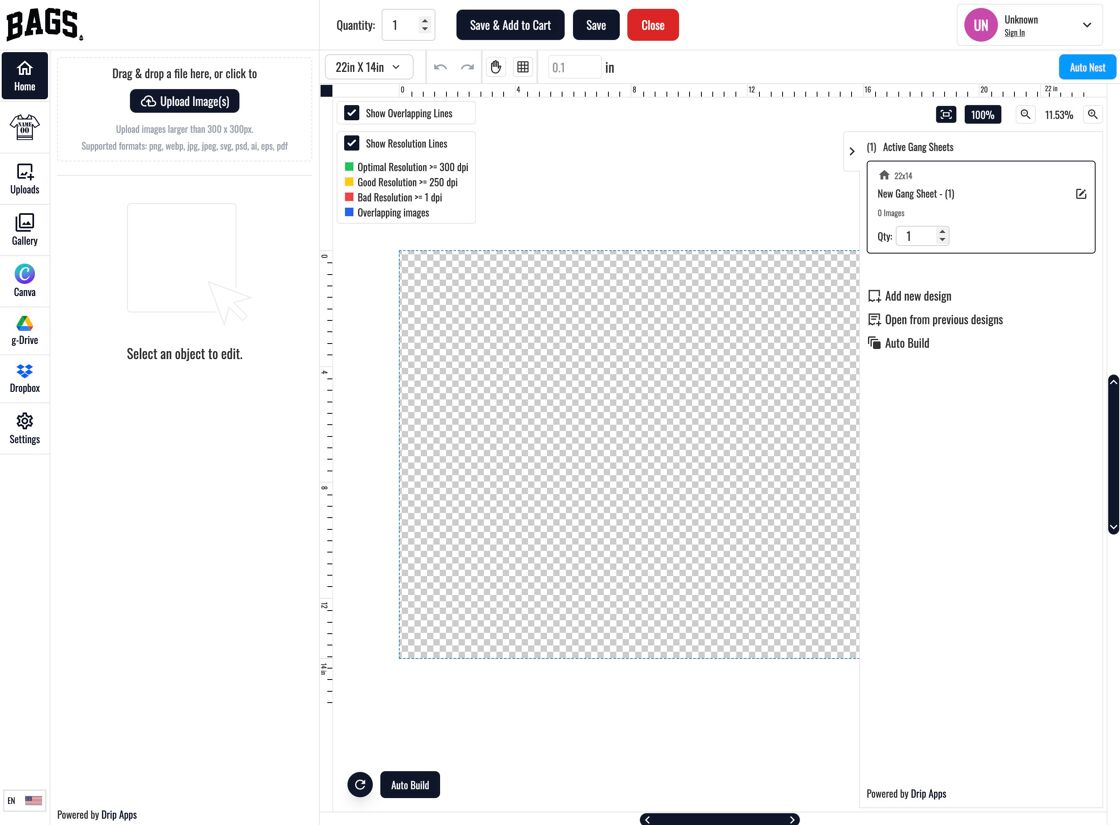The image size is (1120, 825).
Task: Open the Settings sidebar tab
Action: tap(24, 429)
